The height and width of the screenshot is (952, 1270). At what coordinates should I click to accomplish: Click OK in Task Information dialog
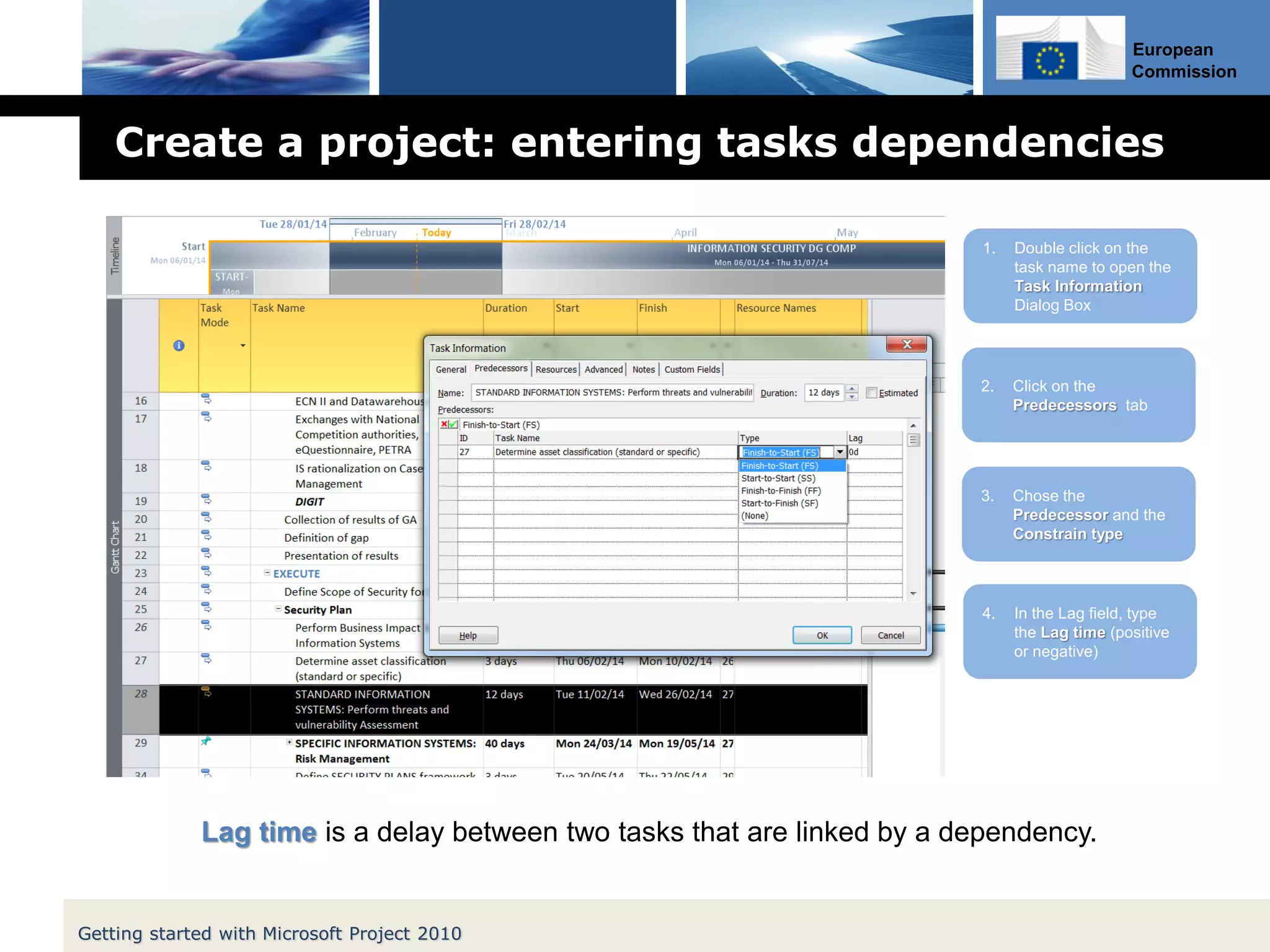(x=822, y=635)
